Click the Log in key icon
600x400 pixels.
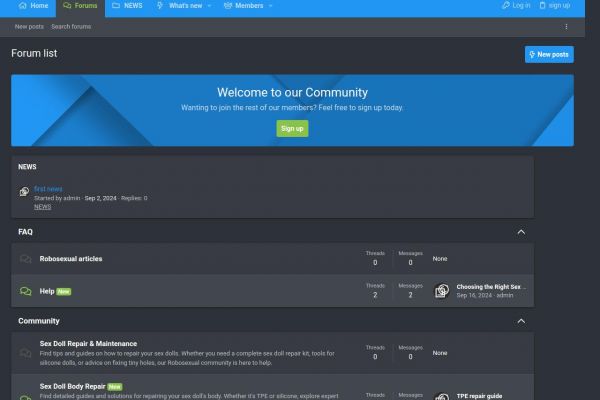506,5
